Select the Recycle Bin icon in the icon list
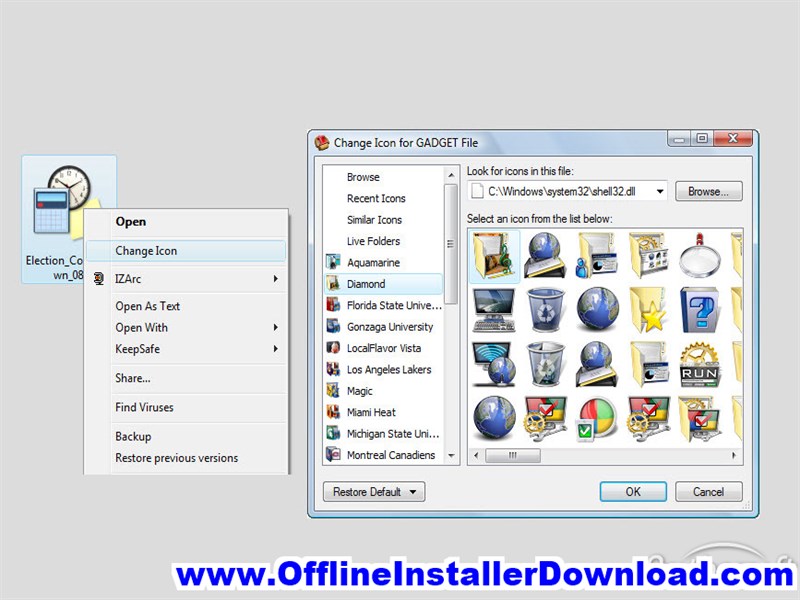 [x=547, y=309]
